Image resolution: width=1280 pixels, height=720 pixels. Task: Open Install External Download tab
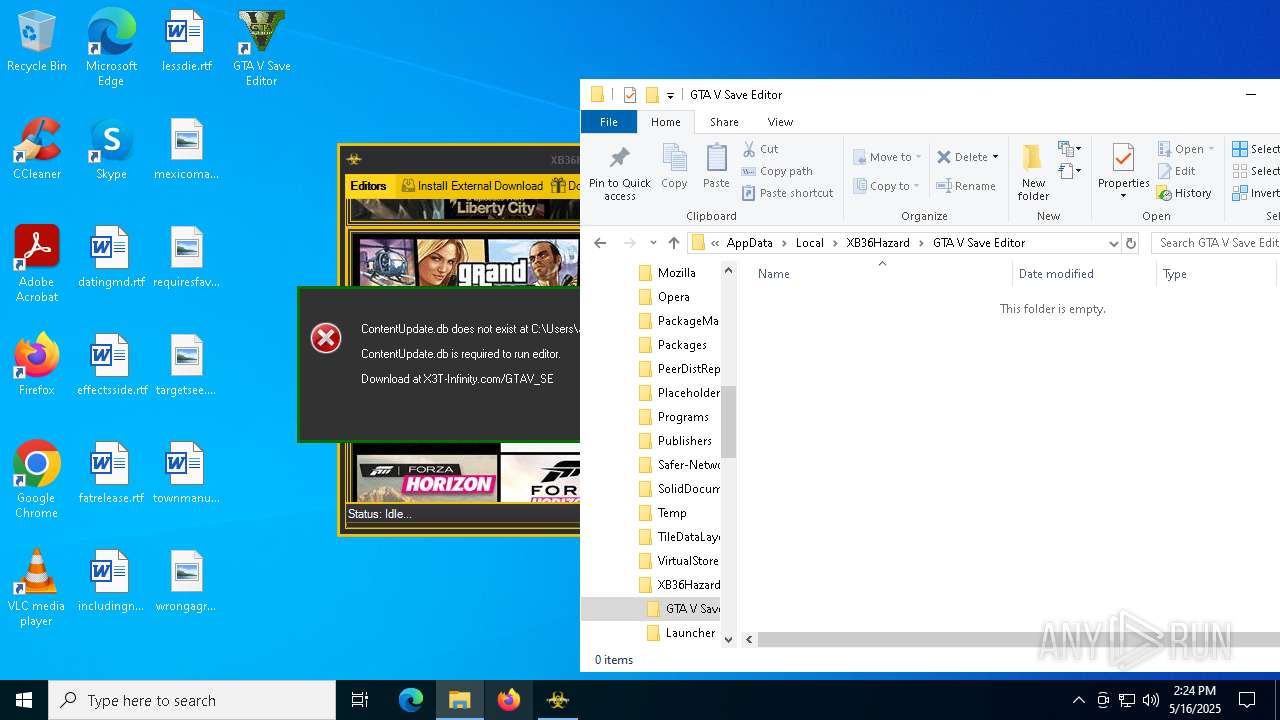(472, 186)
